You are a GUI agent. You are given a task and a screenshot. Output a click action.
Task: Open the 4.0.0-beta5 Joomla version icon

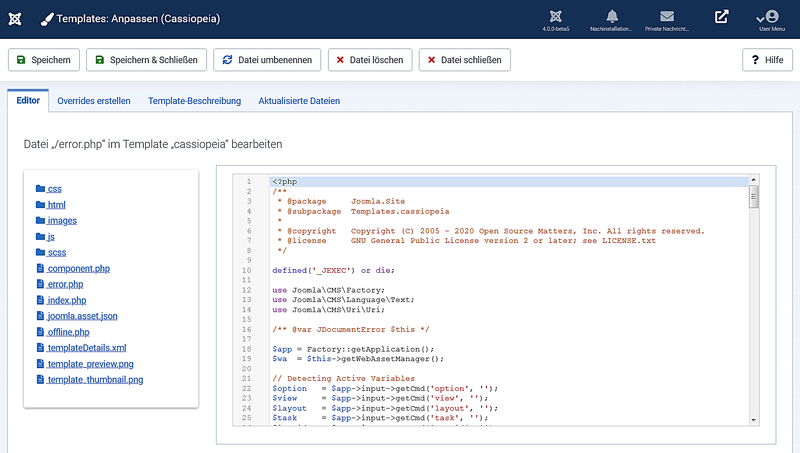pos(556,20)
